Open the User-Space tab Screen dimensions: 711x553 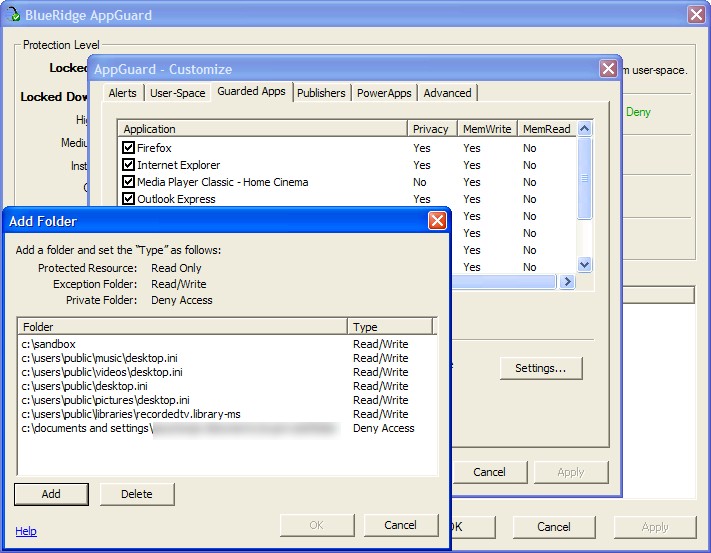[x=177, y=93]
